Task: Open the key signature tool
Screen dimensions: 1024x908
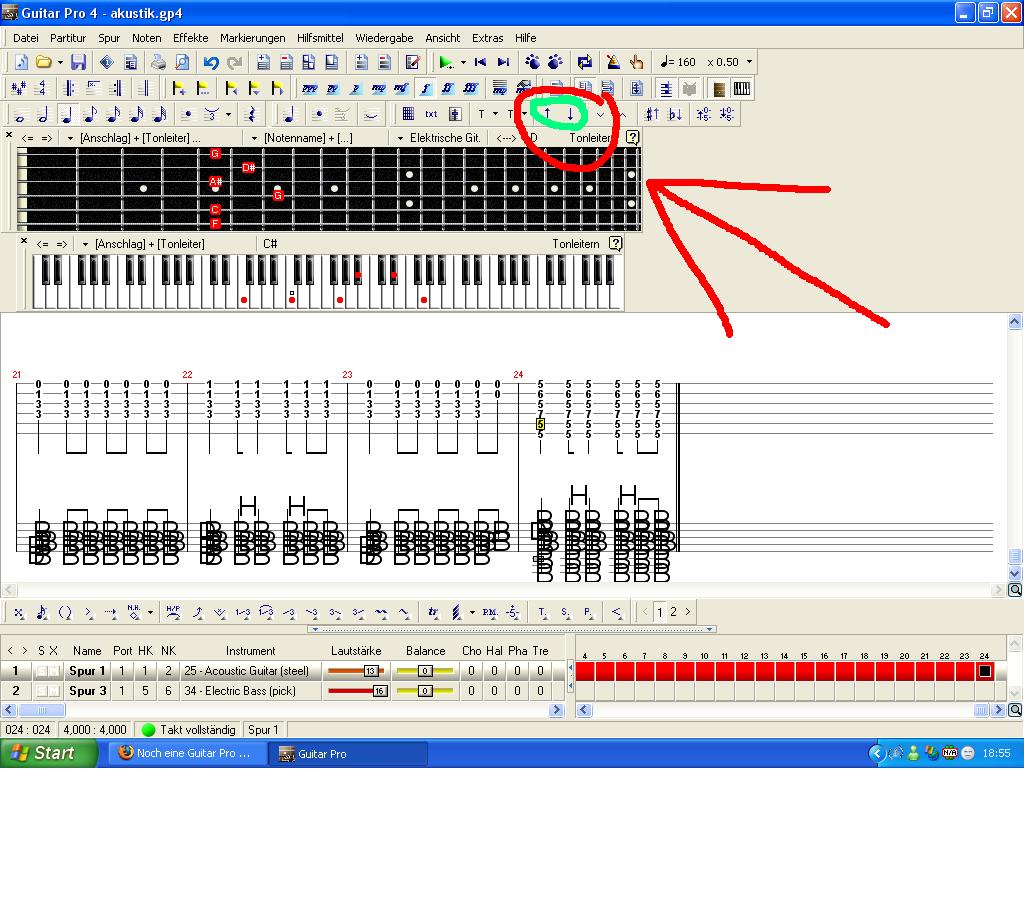Action: point(18,88)
